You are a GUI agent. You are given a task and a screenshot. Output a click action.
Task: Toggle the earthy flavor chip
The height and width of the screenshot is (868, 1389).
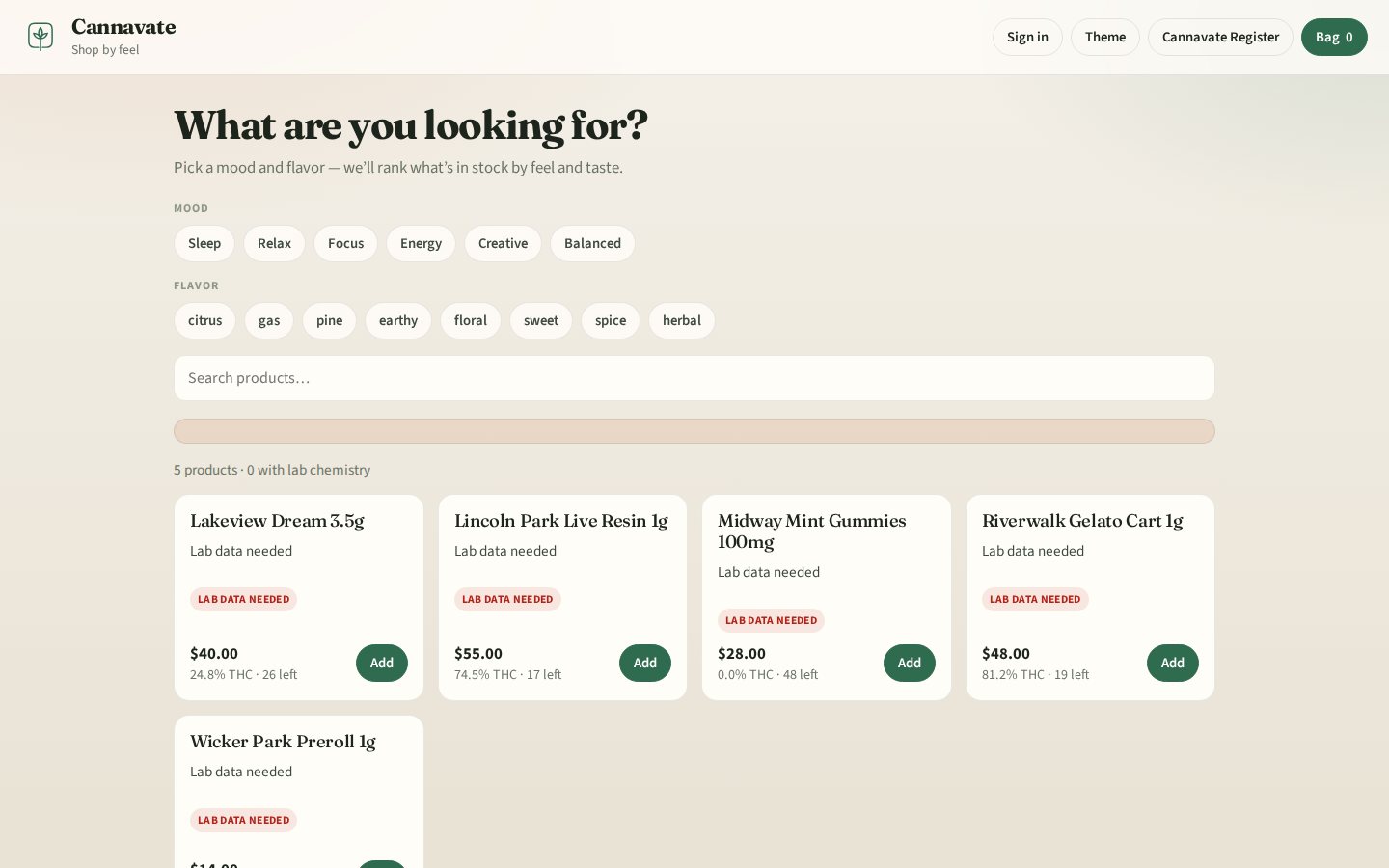point(398,320)
